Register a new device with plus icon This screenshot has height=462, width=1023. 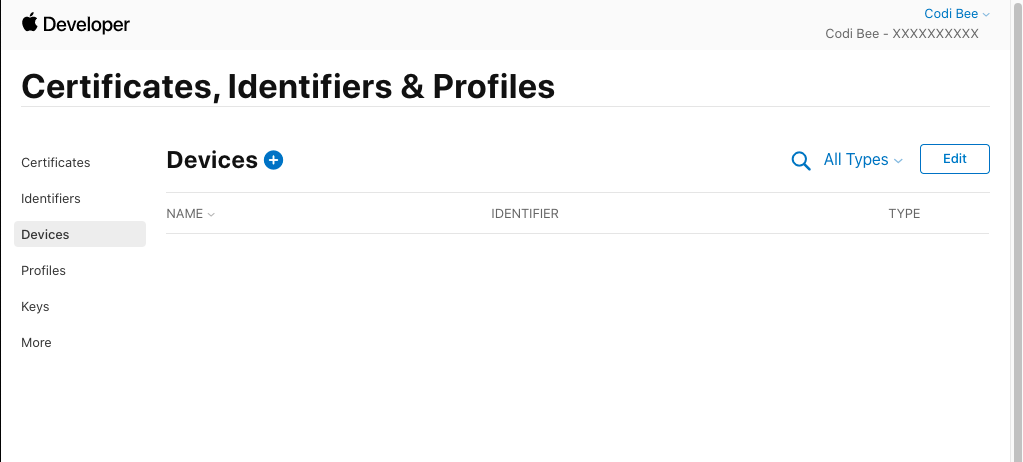[x=274, y=160]
